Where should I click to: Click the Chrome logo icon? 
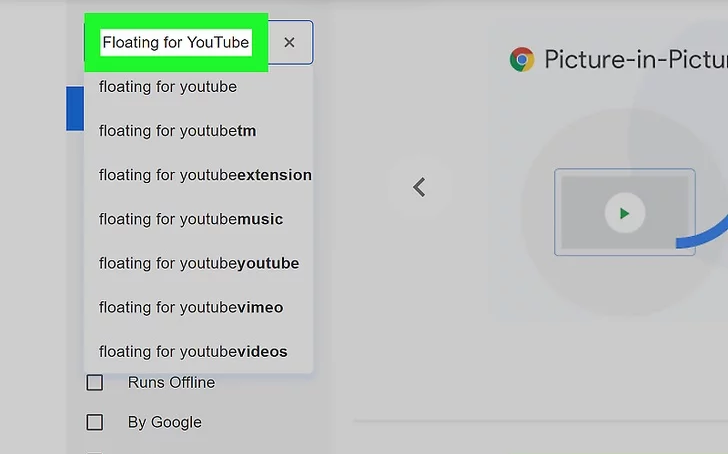click(x=522, y=59)
